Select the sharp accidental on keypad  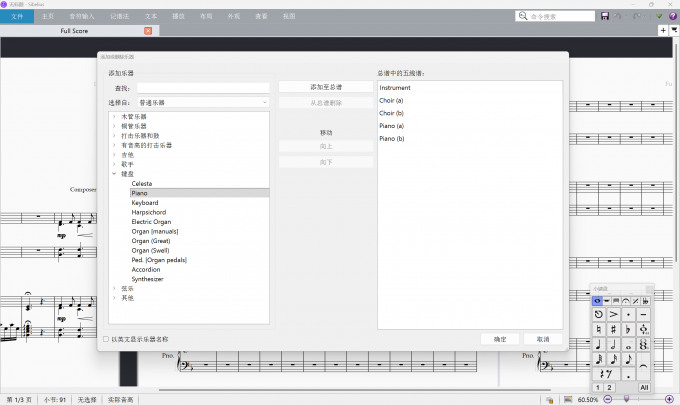(613, 329)
